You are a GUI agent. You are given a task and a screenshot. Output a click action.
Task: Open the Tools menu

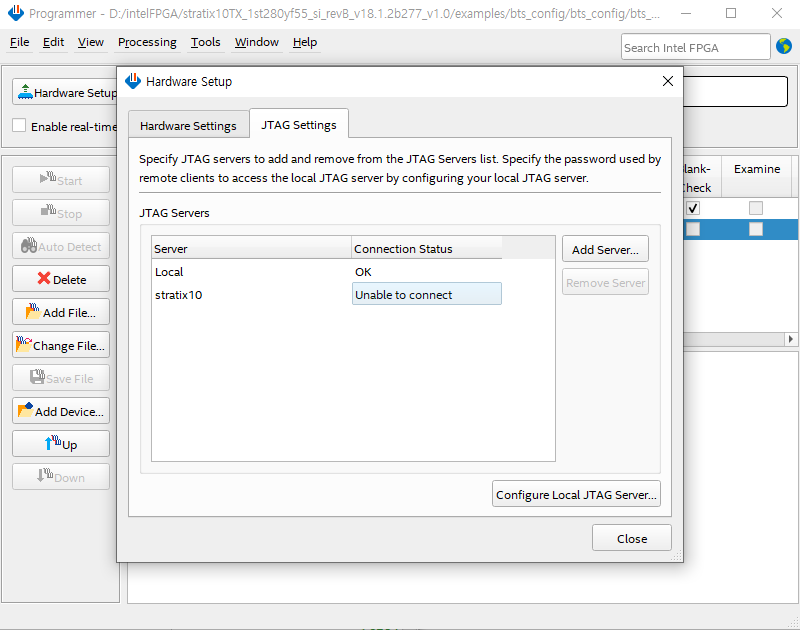[x=206, y=42]
